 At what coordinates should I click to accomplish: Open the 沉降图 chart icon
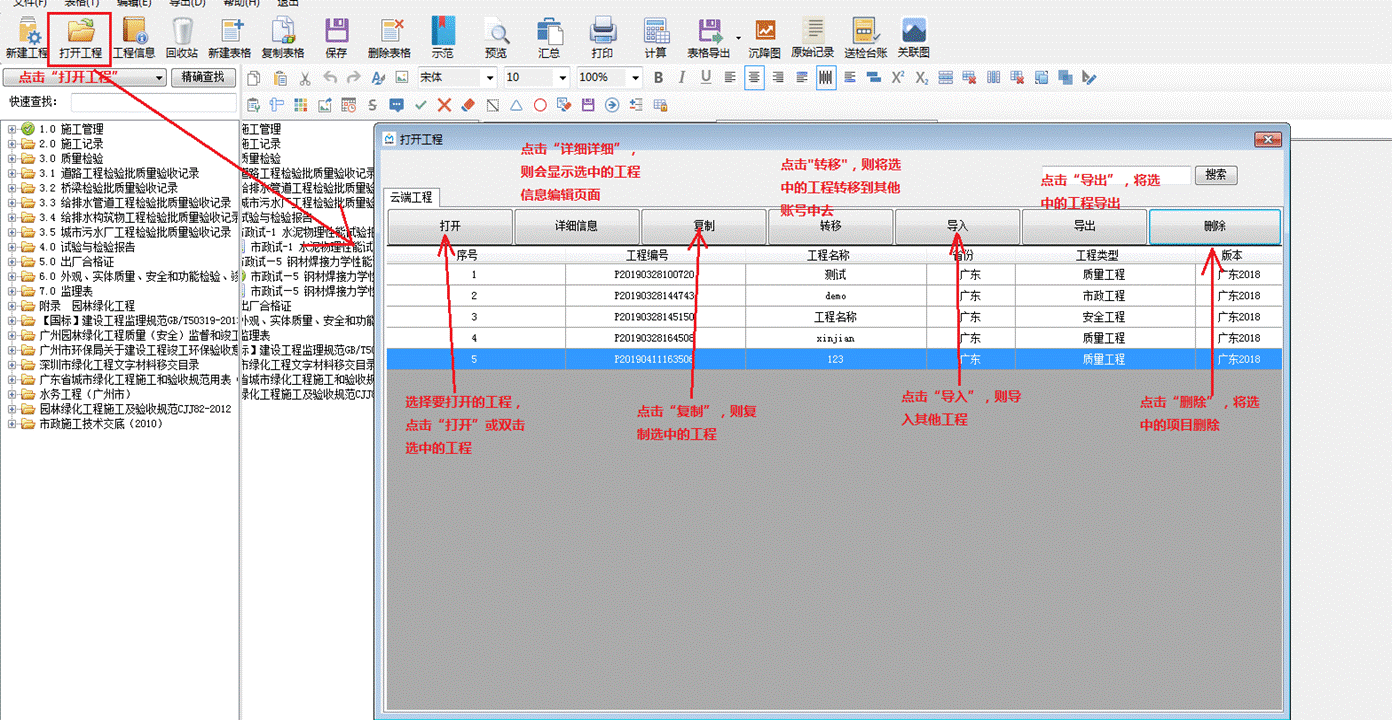(x=765, y=32)
